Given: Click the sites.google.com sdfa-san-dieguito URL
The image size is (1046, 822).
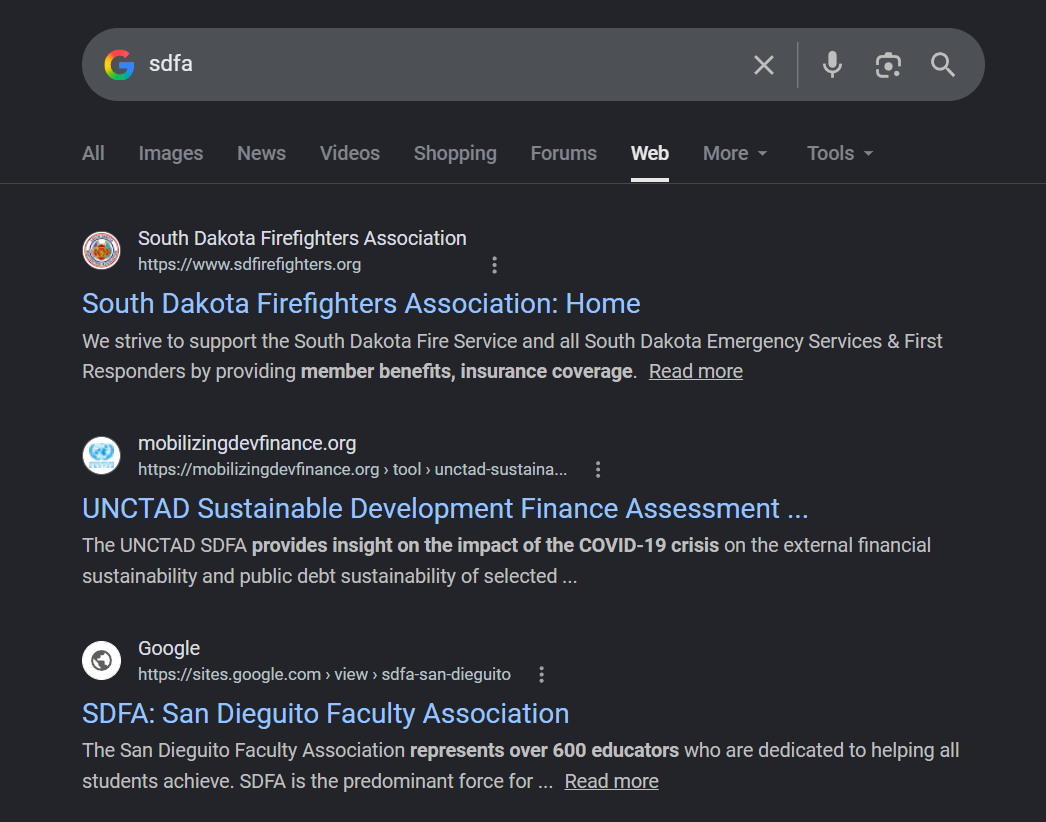Looking at the screenshot, I should (x=324, y=674).
